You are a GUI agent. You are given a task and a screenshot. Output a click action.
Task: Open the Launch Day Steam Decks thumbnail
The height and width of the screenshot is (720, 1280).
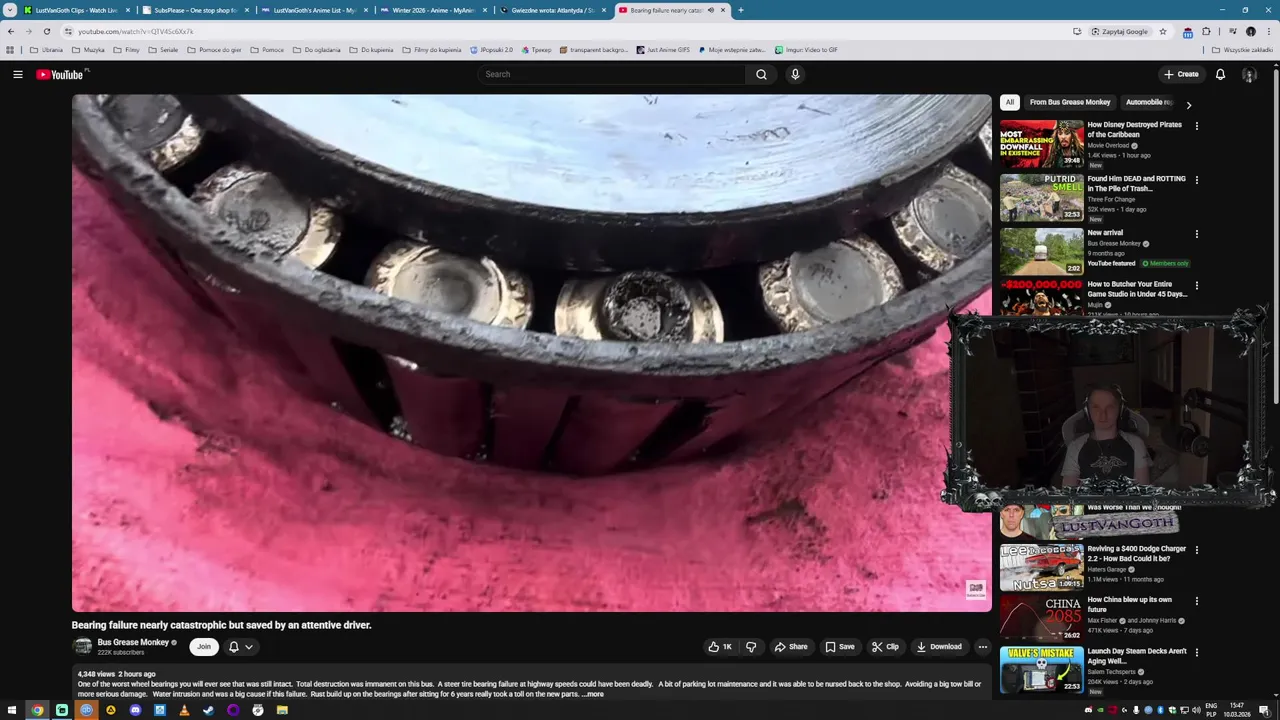pyautogui.click(x=1041, y=670)
